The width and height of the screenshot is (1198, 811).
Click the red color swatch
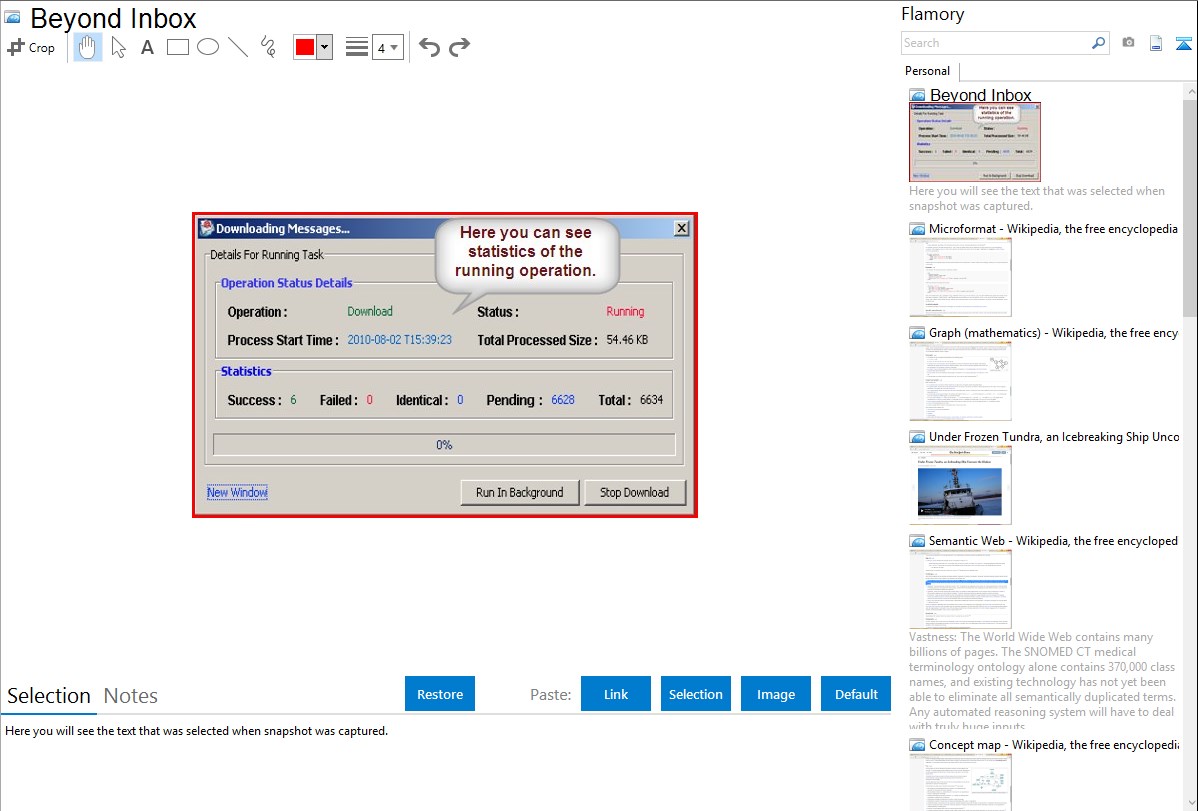point(305,47)
